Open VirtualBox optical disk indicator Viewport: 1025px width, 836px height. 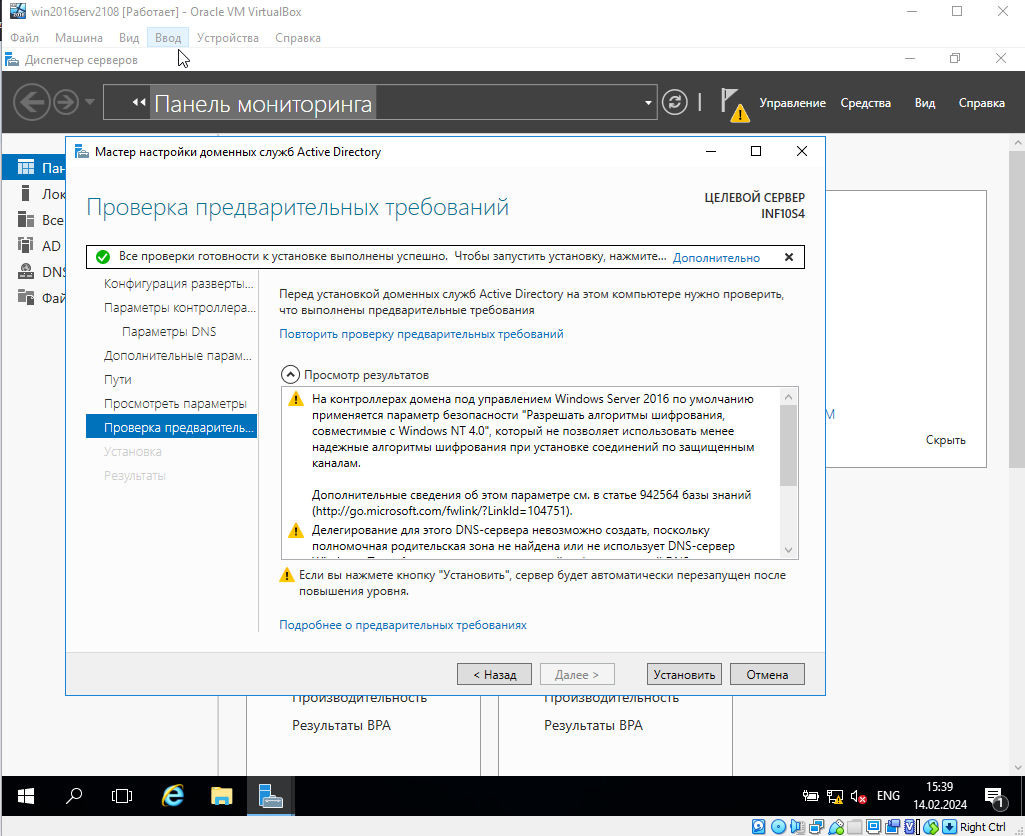point(779,827)
